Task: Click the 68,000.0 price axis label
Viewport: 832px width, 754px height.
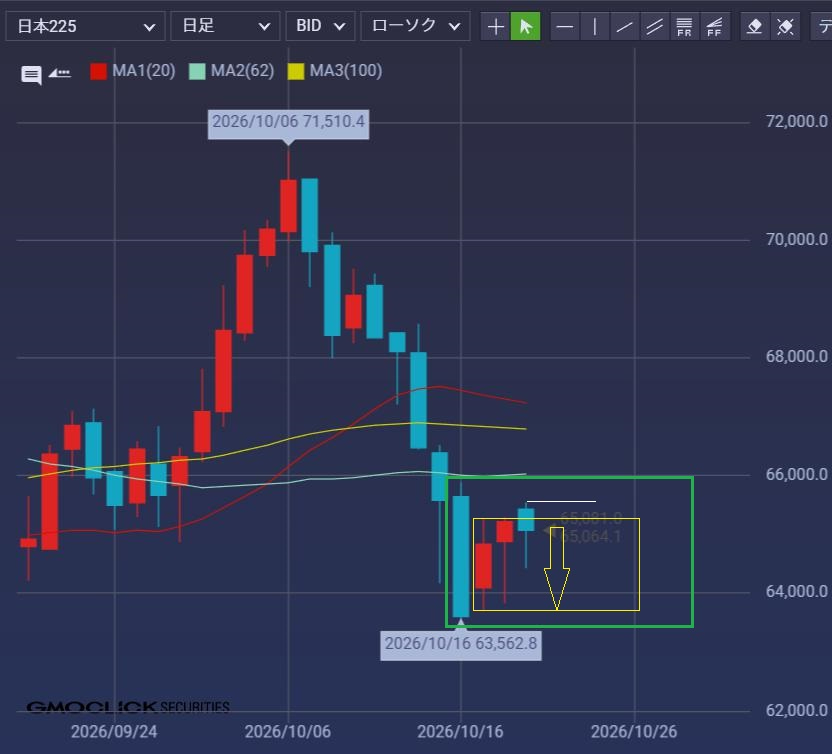Action: coord(796,357)
